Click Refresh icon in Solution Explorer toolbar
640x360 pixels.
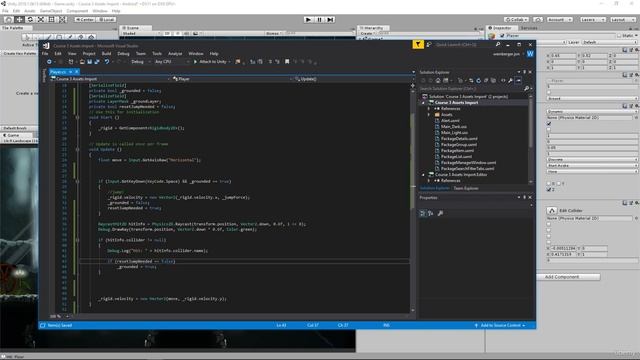[x=478, y=80]
